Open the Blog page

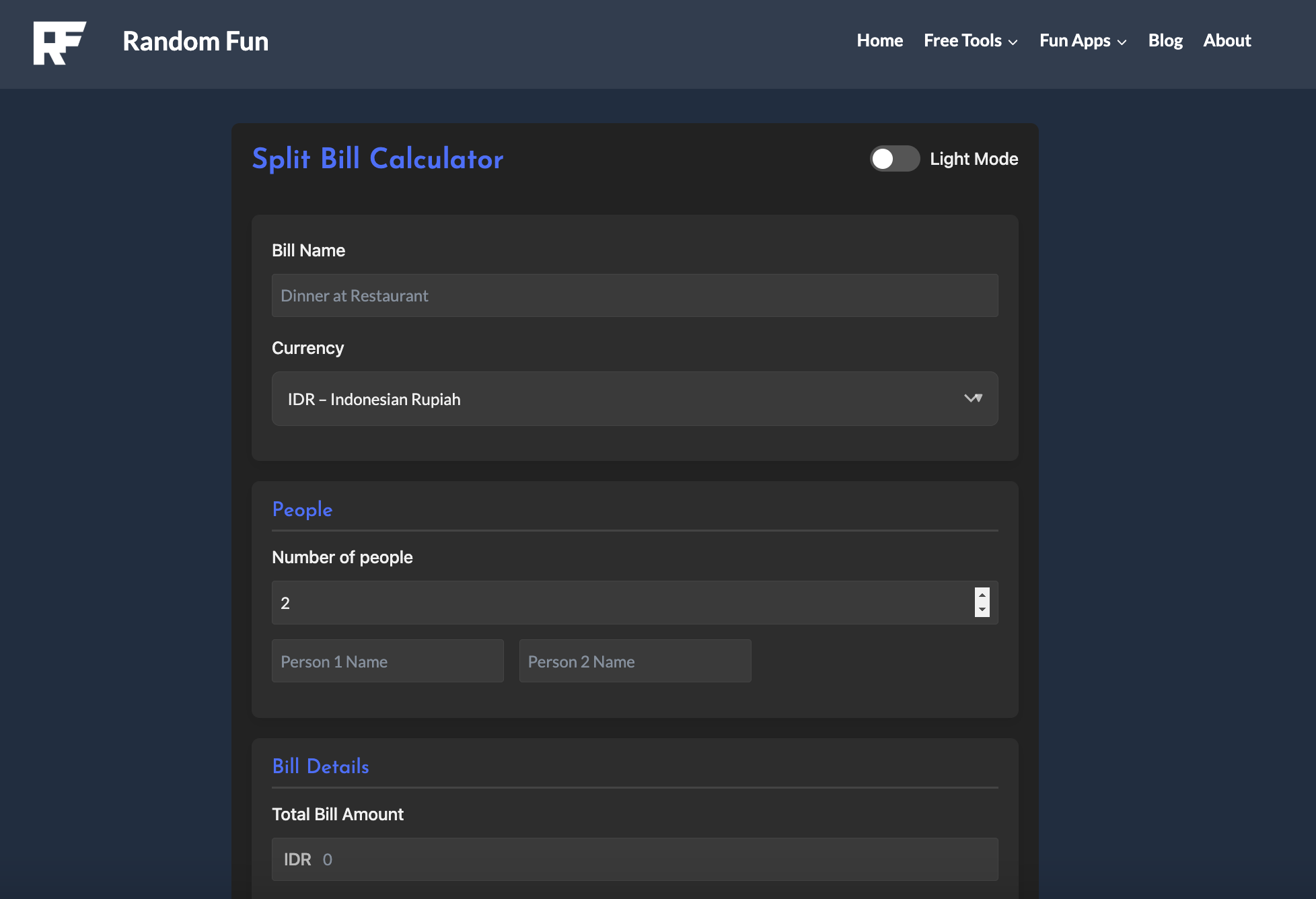pyautogui.click(x=1165, y=40)
